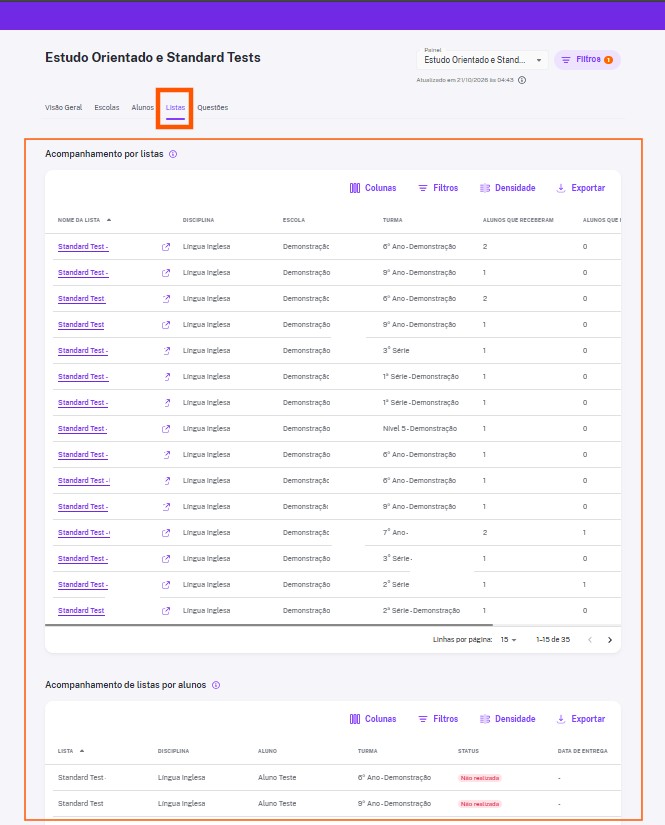Open Colunas in the alunos table toolbar
This screenshot has height=825, width=665.
click(x=373, y=719)
